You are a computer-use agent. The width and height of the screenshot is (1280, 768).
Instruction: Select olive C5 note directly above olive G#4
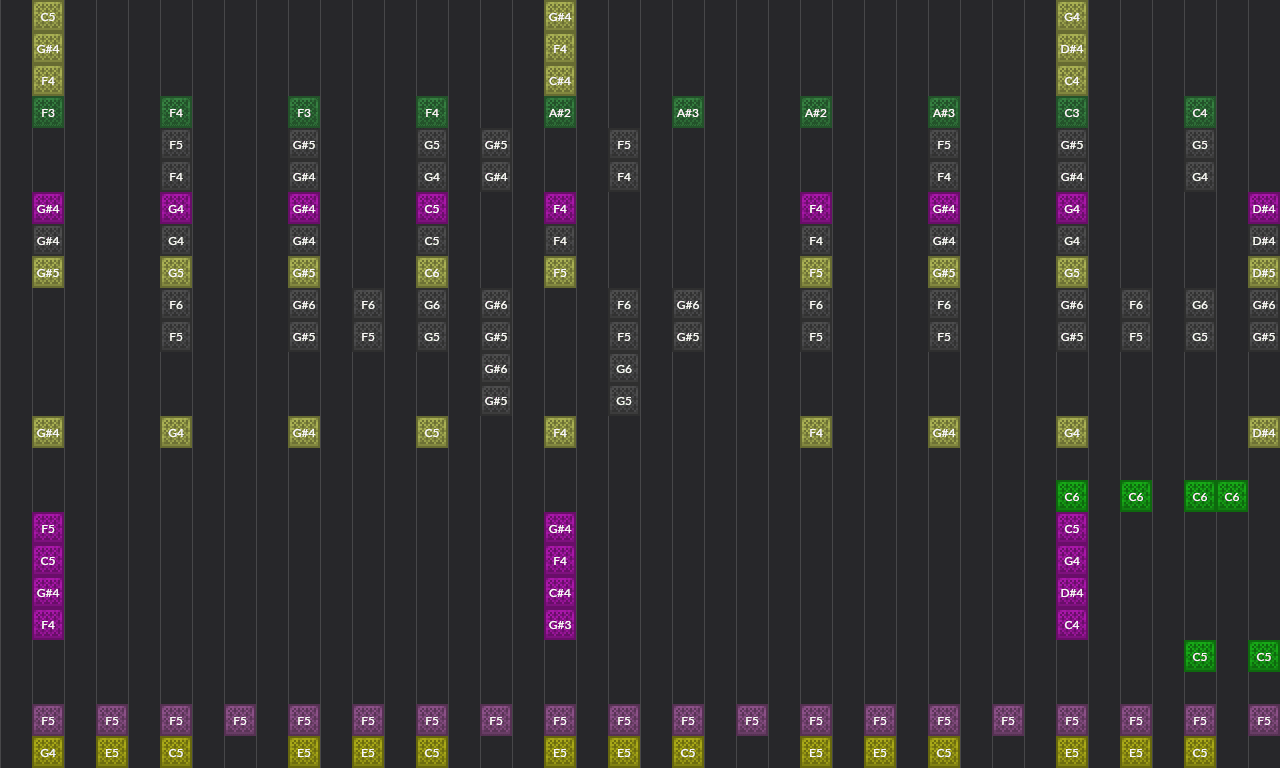[48, 17]
